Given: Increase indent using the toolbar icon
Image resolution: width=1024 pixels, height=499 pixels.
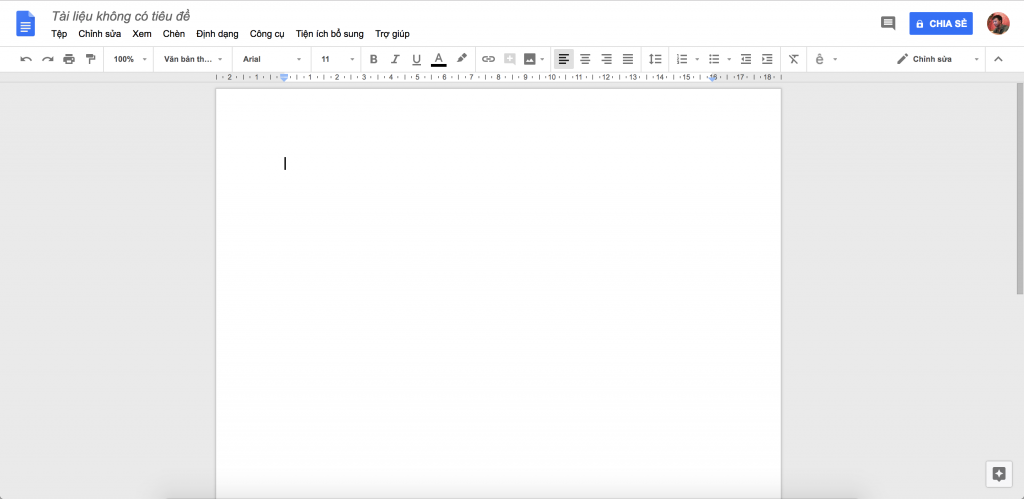Looking at the screenshot, I should 767,59.
